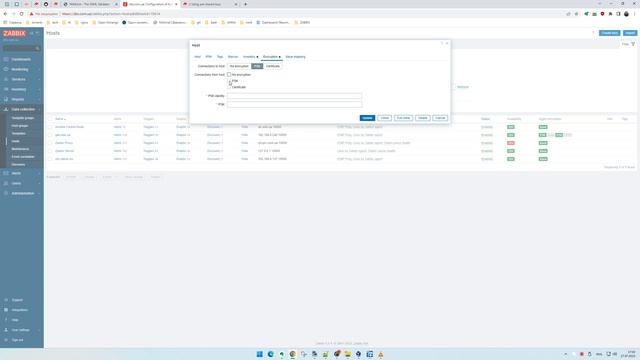The height and width of the screenshot is (360, 640).
Task: Hide the sidebar using the hide icon
Action: coord(38,33)
